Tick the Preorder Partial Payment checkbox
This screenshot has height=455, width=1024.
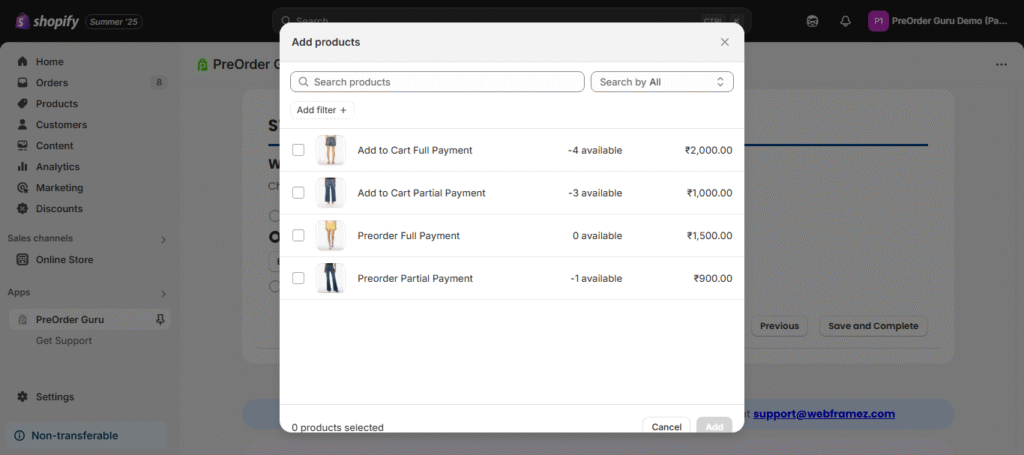[298, 278]
